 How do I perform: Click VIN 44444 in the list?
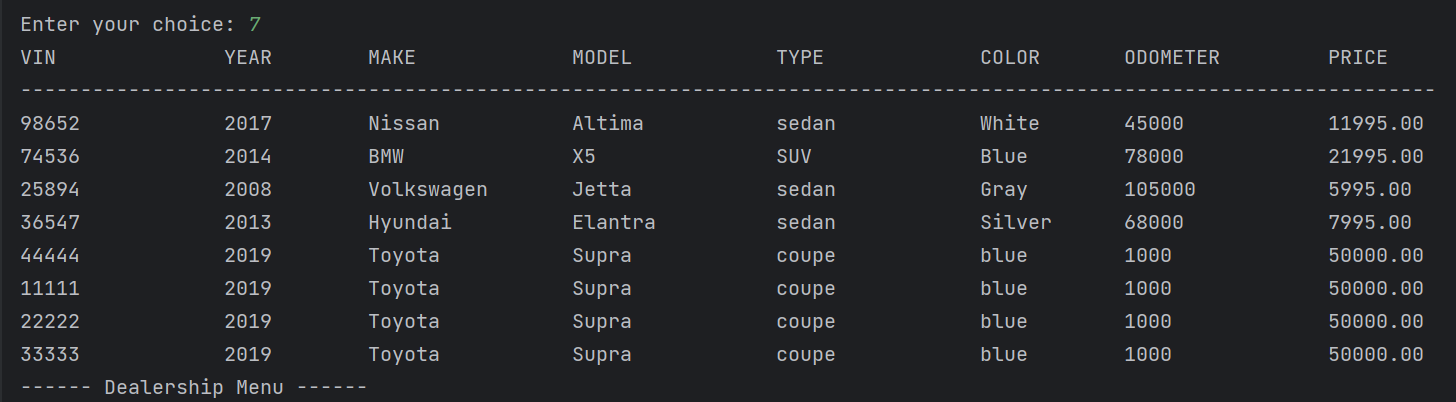coord(50,256)
